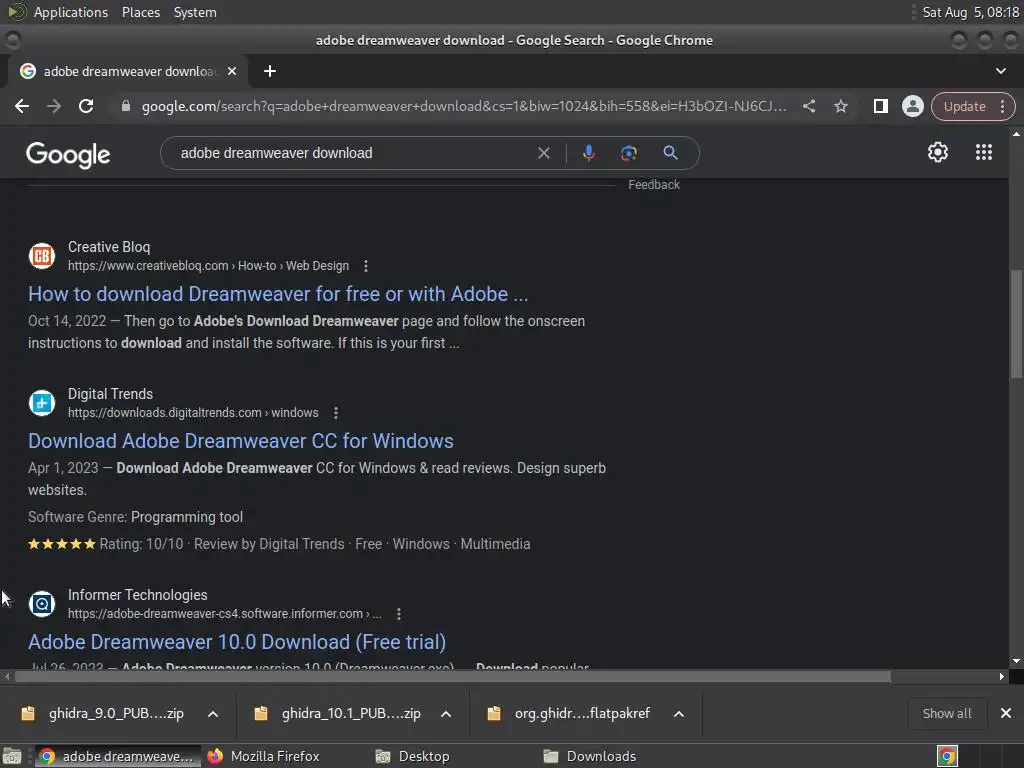This screenshot has height=768, width=1024.
Task: Click the clock in top panel
Action: point(970,12)
